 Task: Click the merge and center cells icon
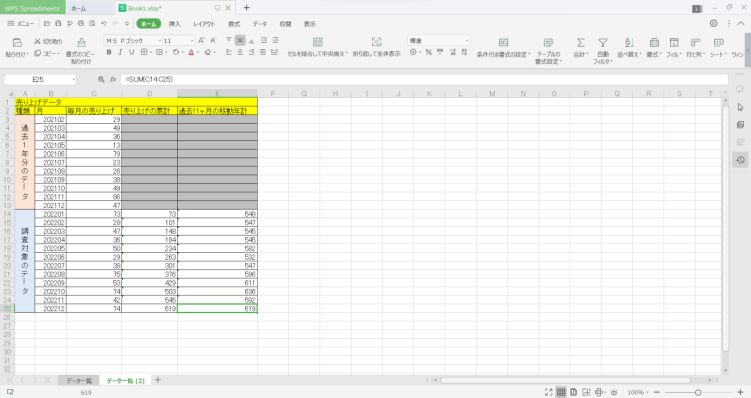(318, 42)
